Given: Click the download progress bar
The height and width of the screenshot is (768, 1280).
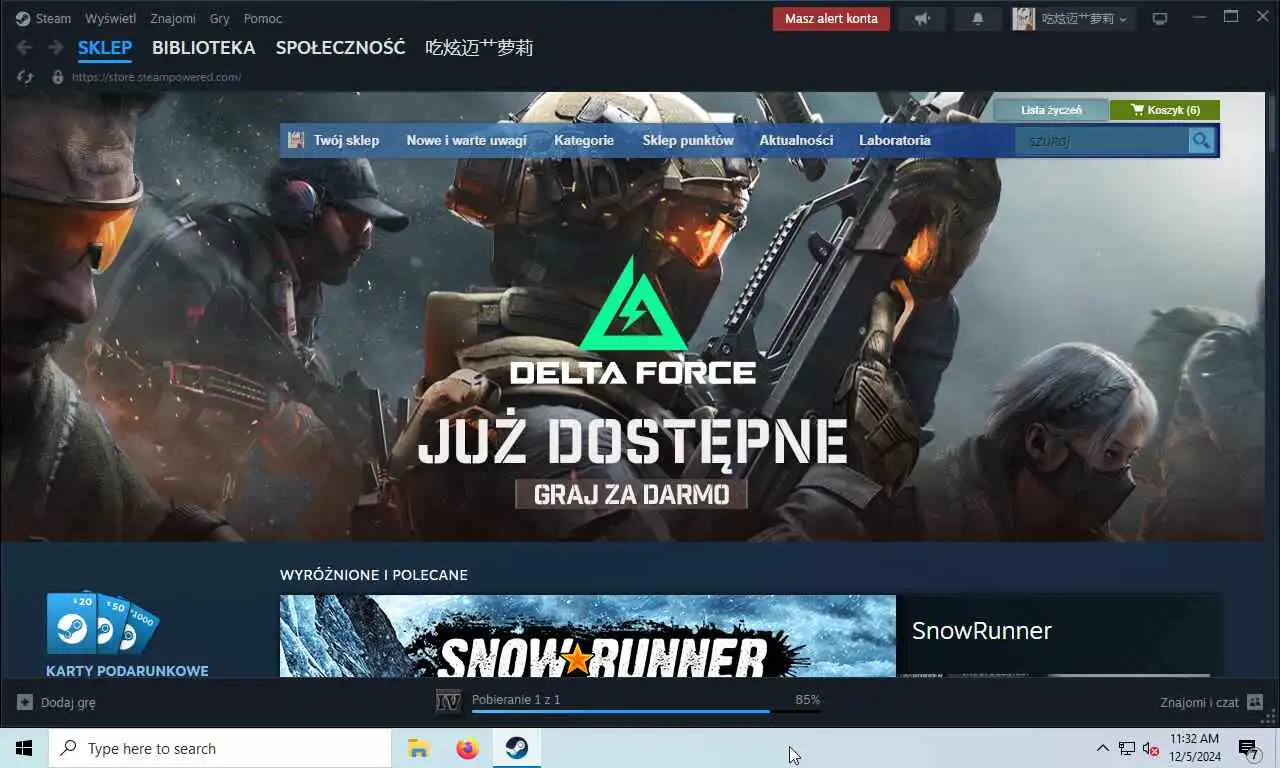Looking at the screenshot, I should click(646, 711).
